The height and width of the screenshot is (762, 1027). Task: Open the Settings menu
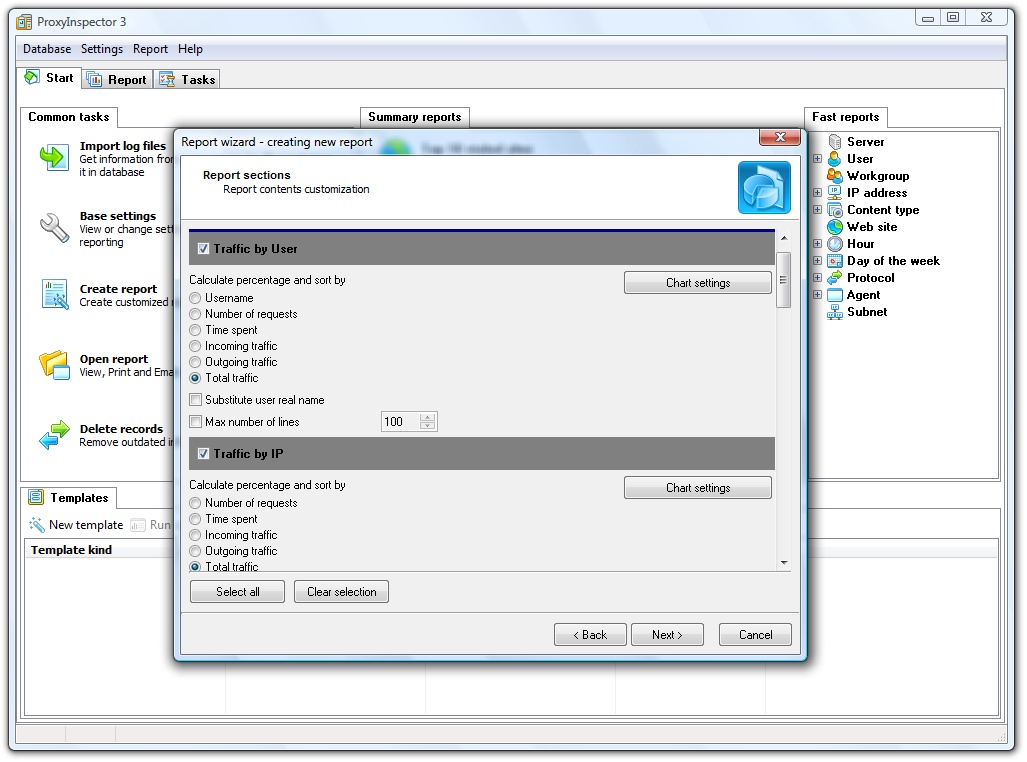(102, 49)
